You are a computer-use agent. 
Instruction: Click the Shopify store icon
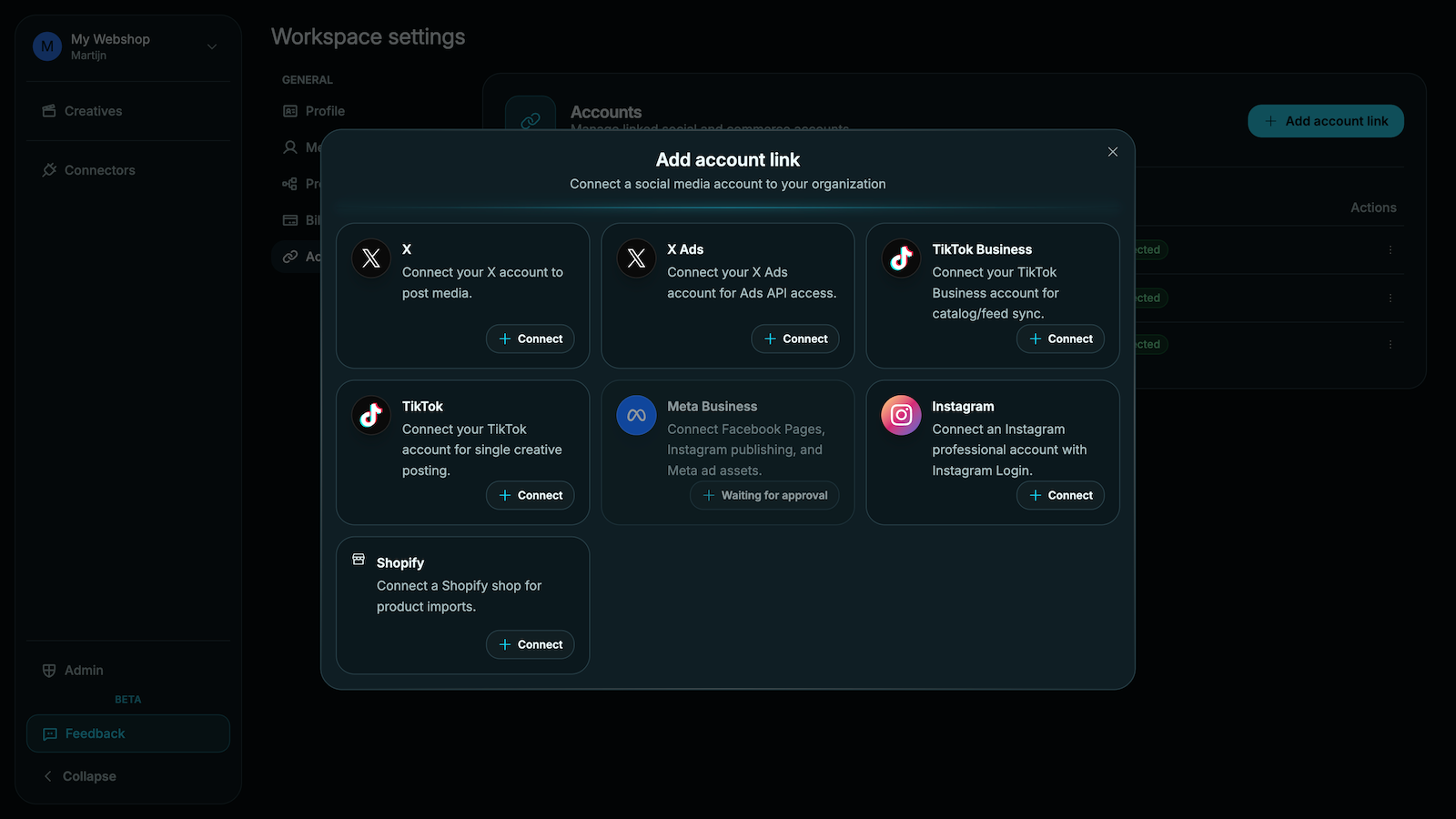tap(359, 560)
